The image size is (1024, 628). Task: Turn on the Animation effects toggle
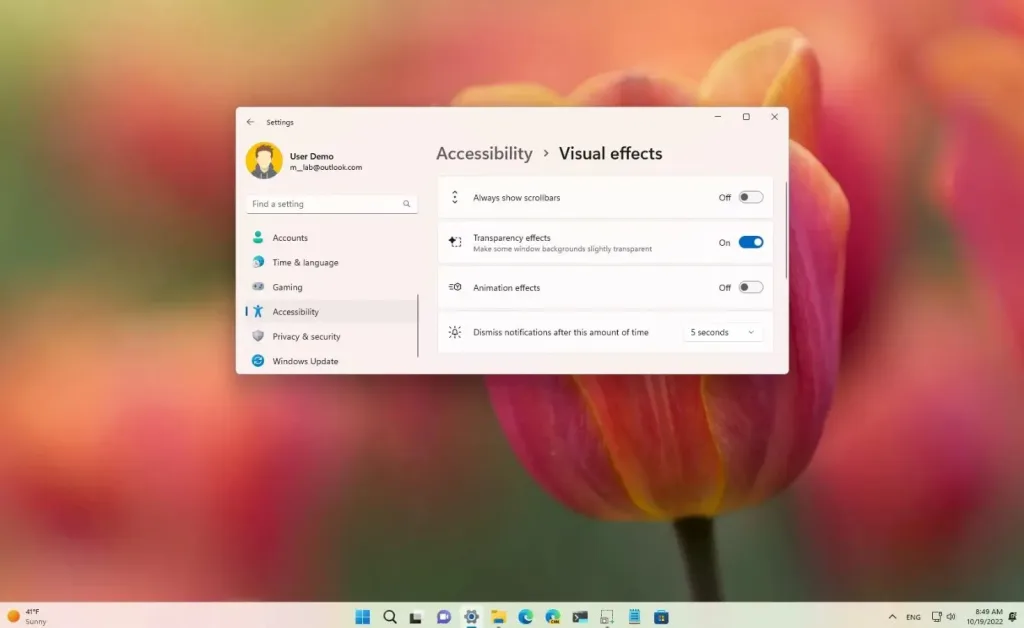750,287
